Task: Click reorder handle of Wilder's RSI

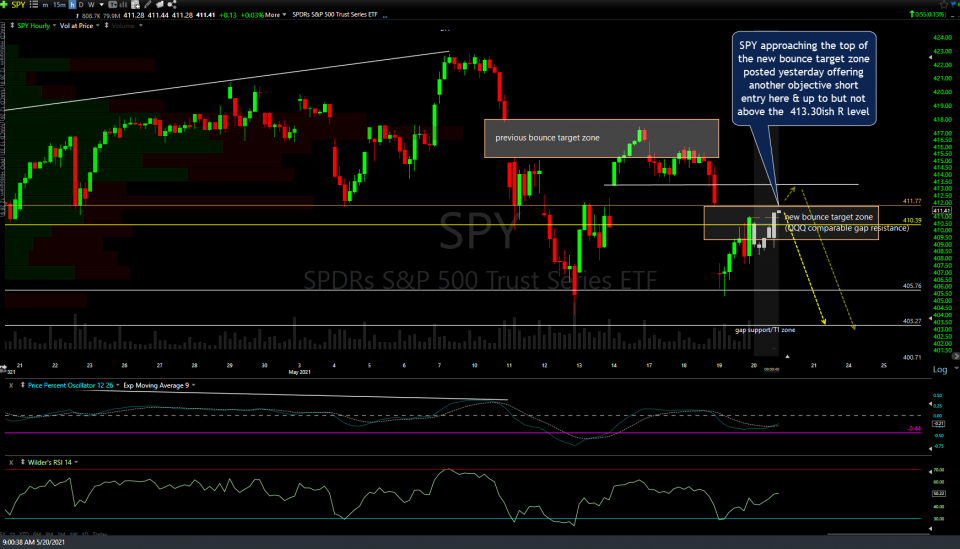Action: [x=23, y=463]
